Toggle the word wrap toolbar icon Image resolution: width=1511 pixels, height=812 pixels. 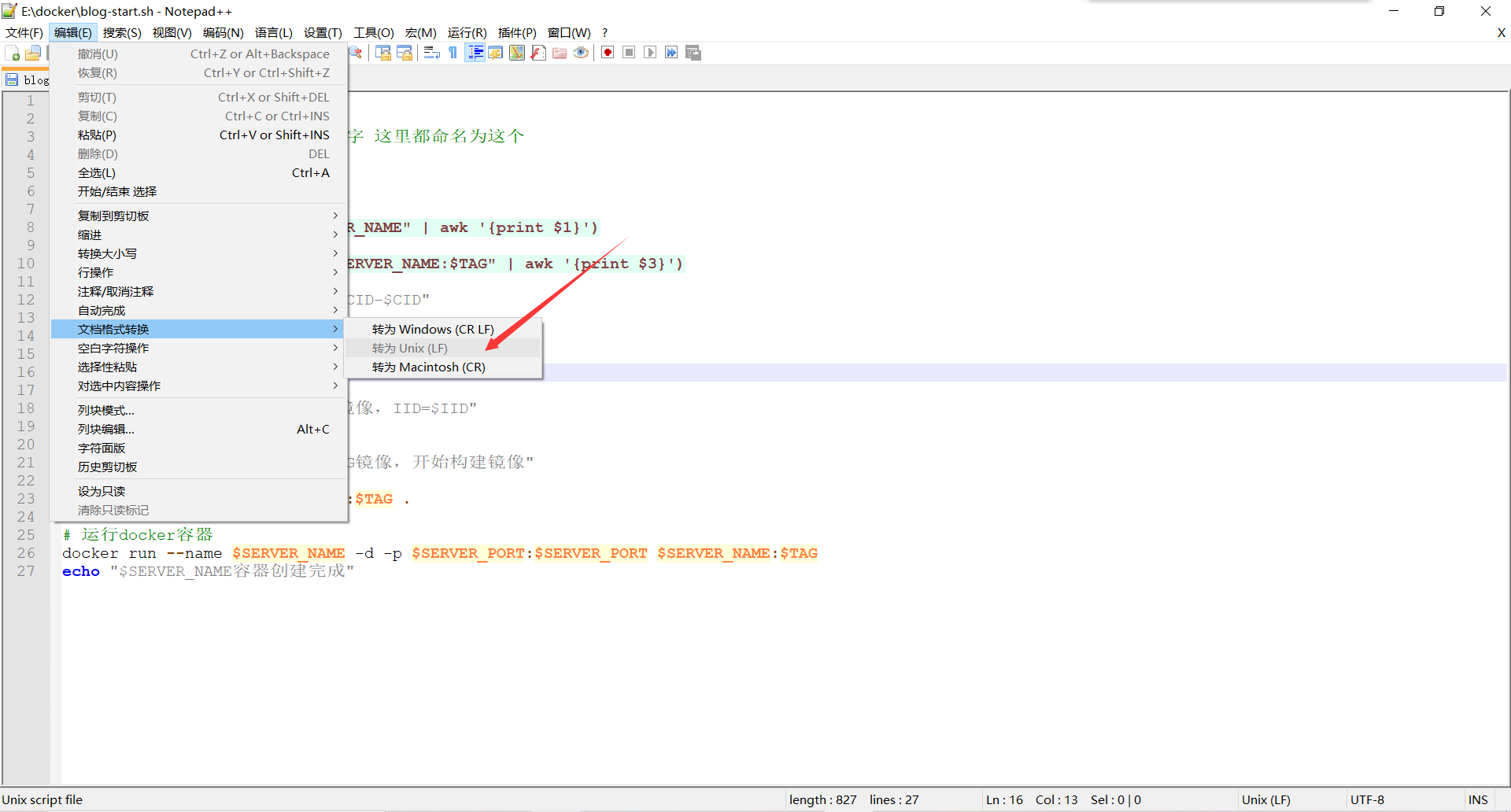432,53
